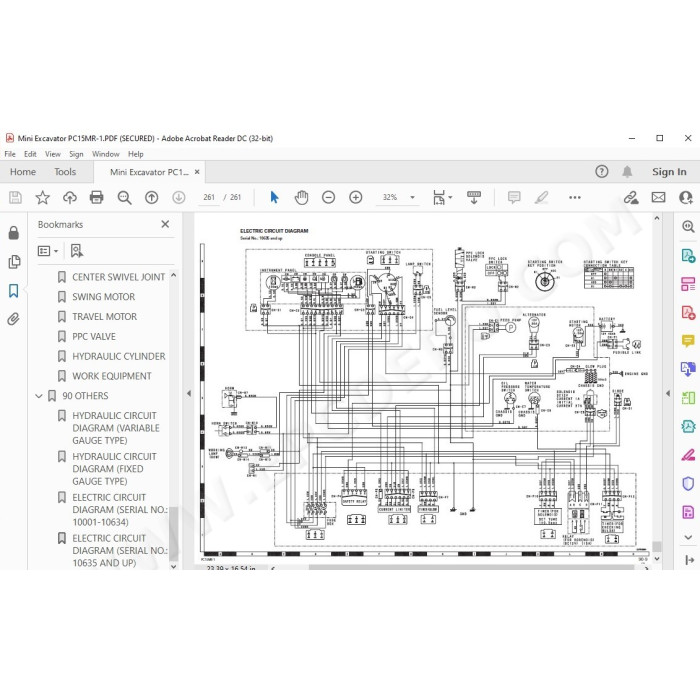Print the document
700x700 pixels.
96,197
